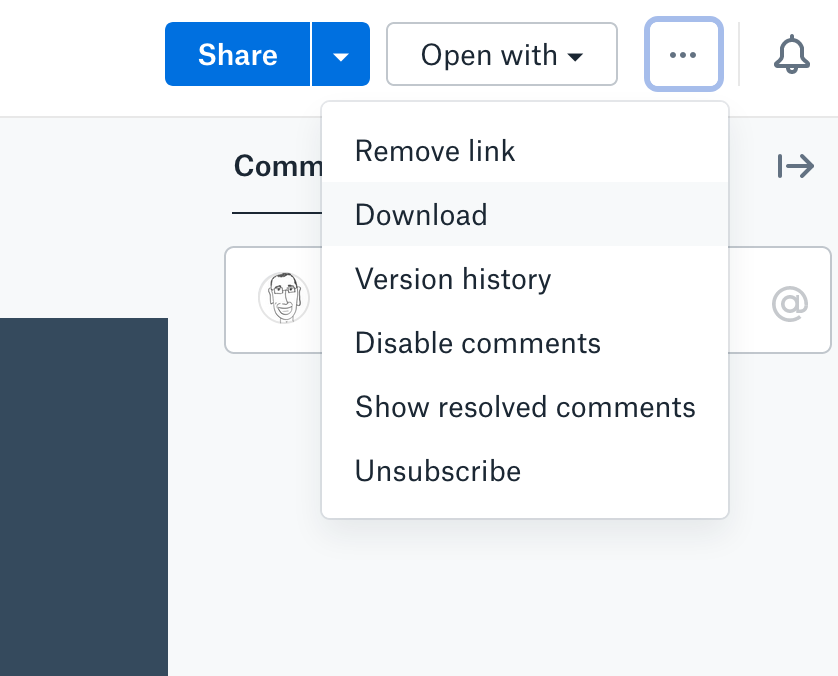Select Disable comments menu entry

pyautogui.click(x=478, y=343)
